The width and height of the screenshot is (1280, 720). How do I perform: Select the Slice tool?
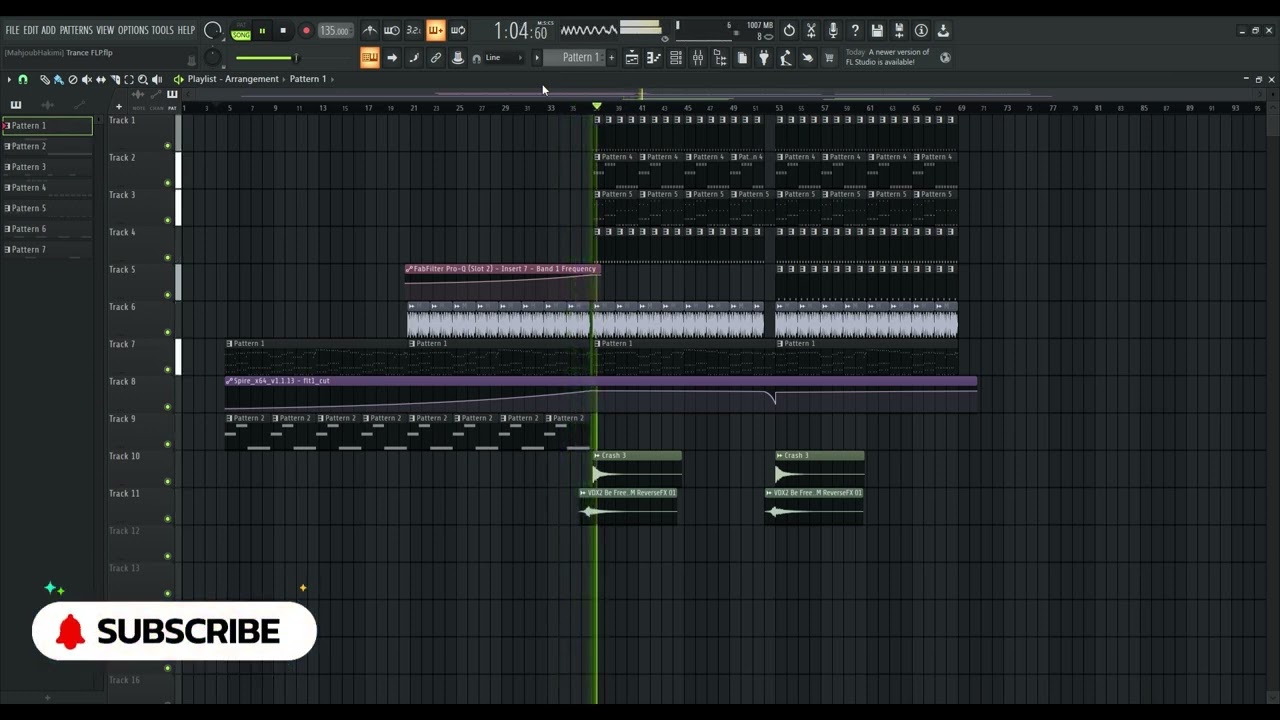115,79
